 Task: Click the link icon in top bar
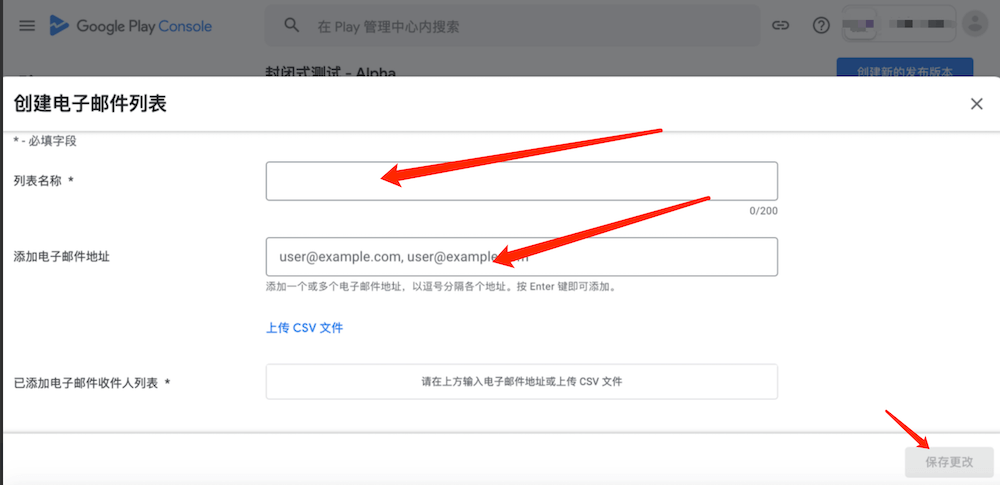coord(781,26)
